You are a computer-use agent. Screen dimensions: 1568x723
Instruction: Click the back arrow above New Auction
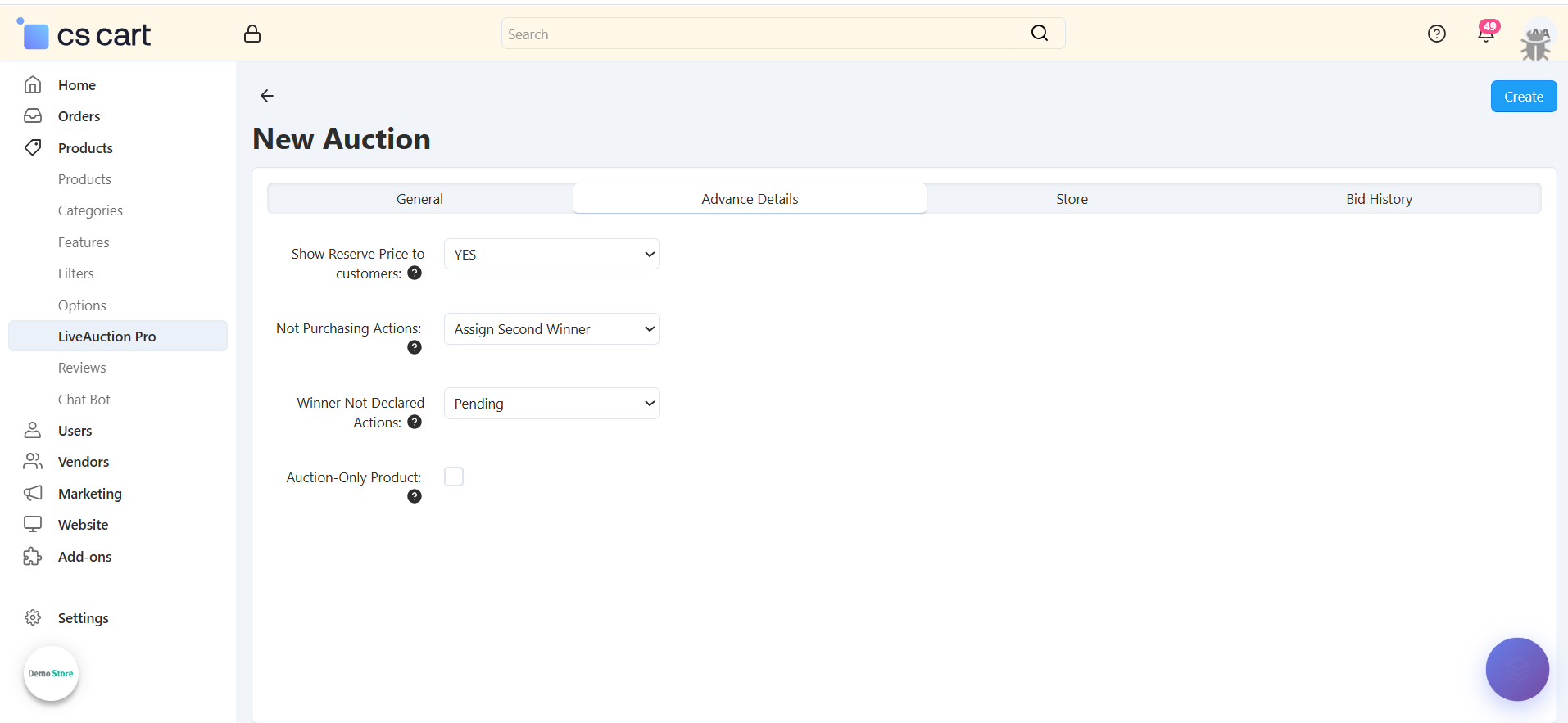point(267,96)
